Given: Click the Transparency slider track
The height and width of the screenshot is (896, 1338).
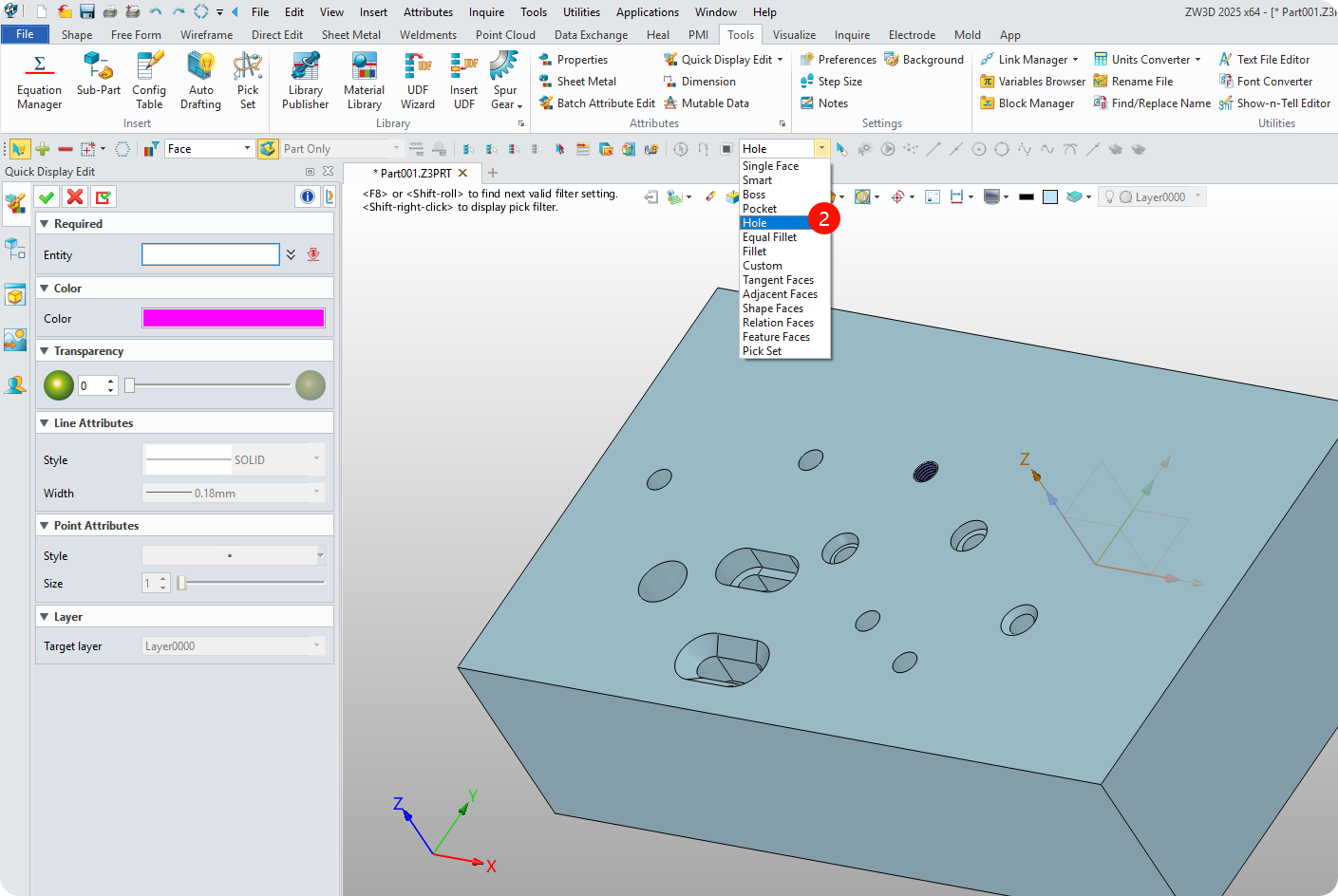Looking at the screenshot, I should coord(209,385).
